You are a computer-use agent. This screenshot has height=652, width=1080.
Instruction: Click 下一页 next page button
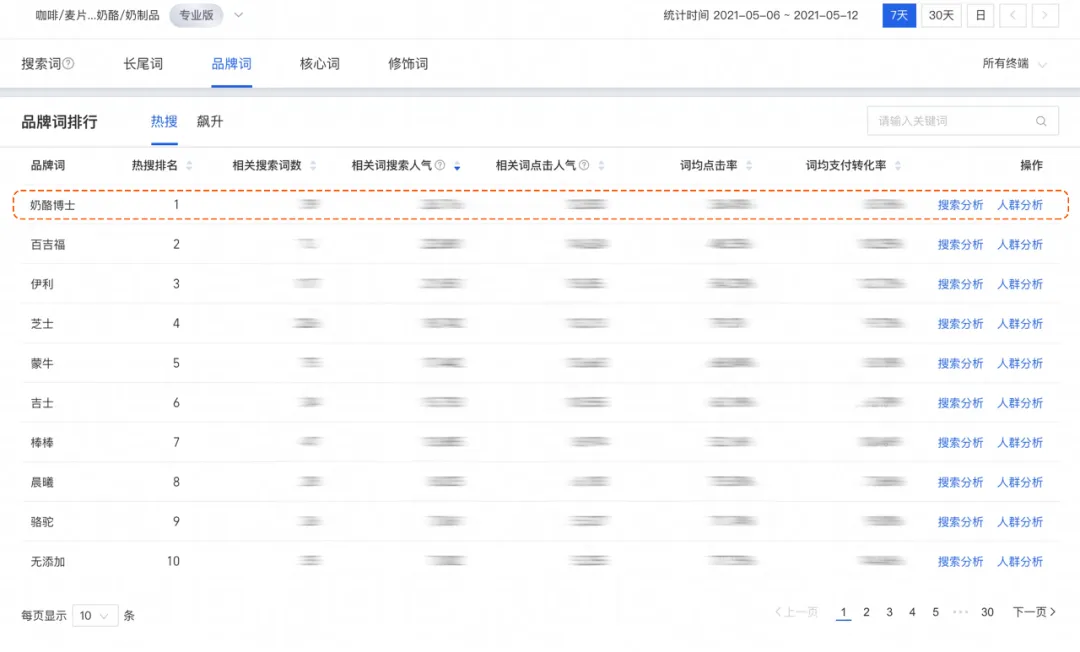(x=1034, y=612)
